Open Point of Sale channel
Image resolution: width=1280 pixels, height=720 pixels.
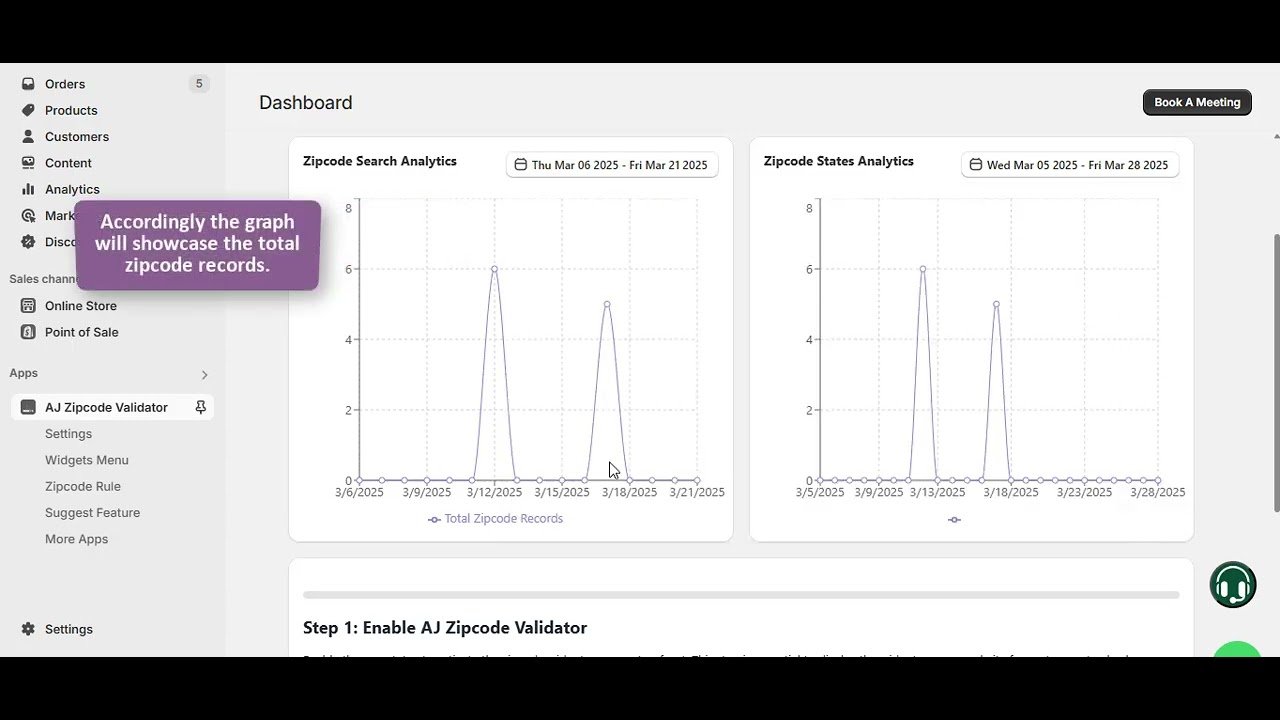coord(82,332)
